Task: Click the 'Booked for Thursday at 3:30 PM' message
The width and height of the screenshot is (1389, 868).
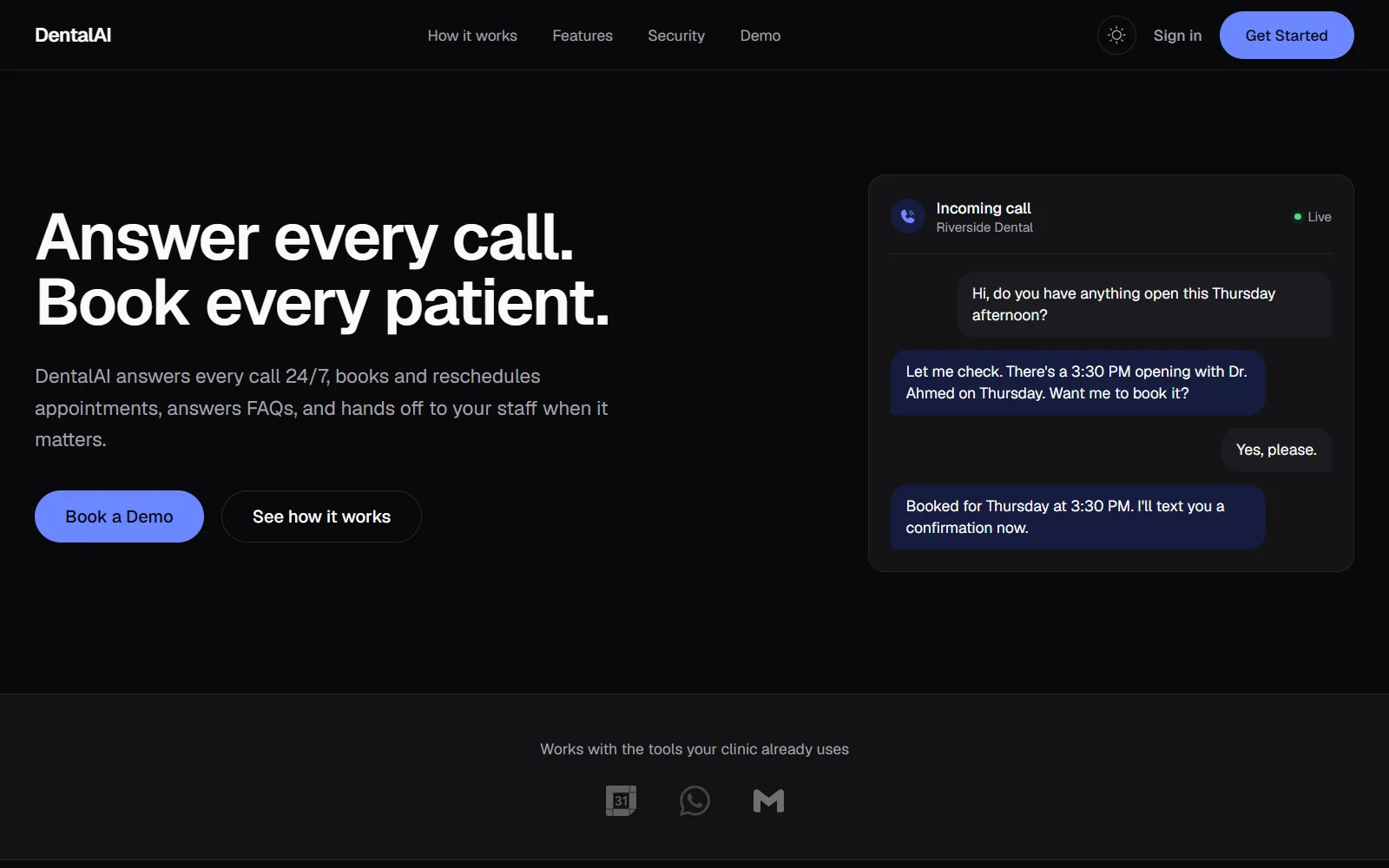Action: (1077, 517)
